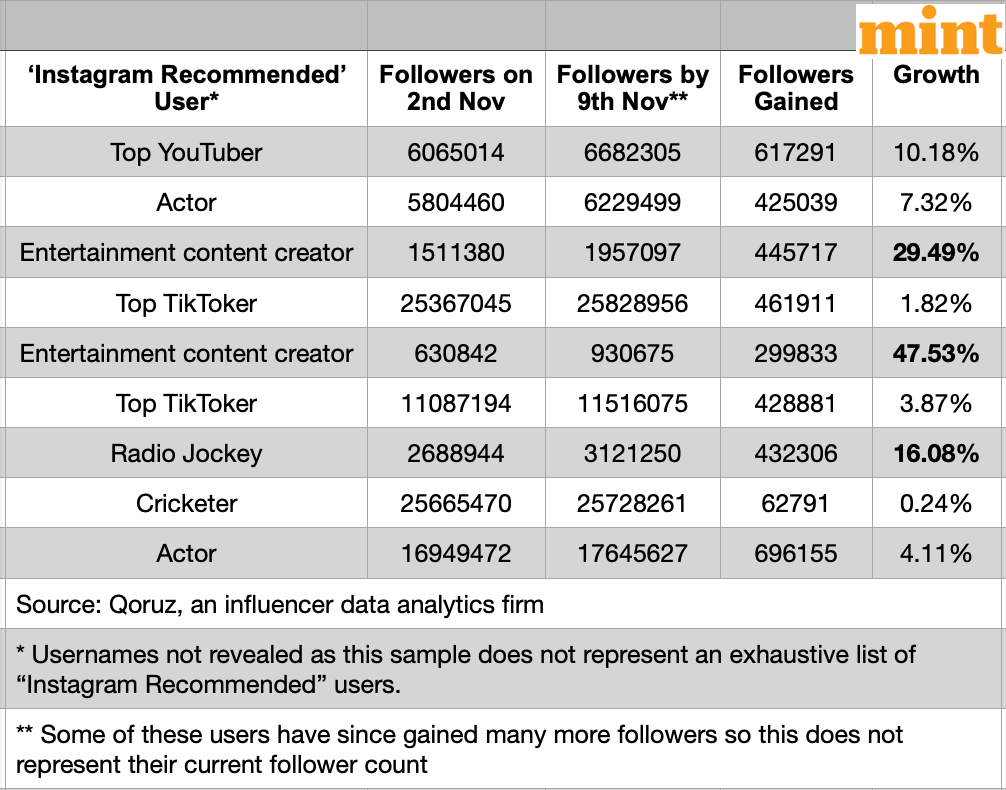The image size is (1006, 790).
Task: Click the mint logo
Action: pyautogui.click(x=929, y=31)
